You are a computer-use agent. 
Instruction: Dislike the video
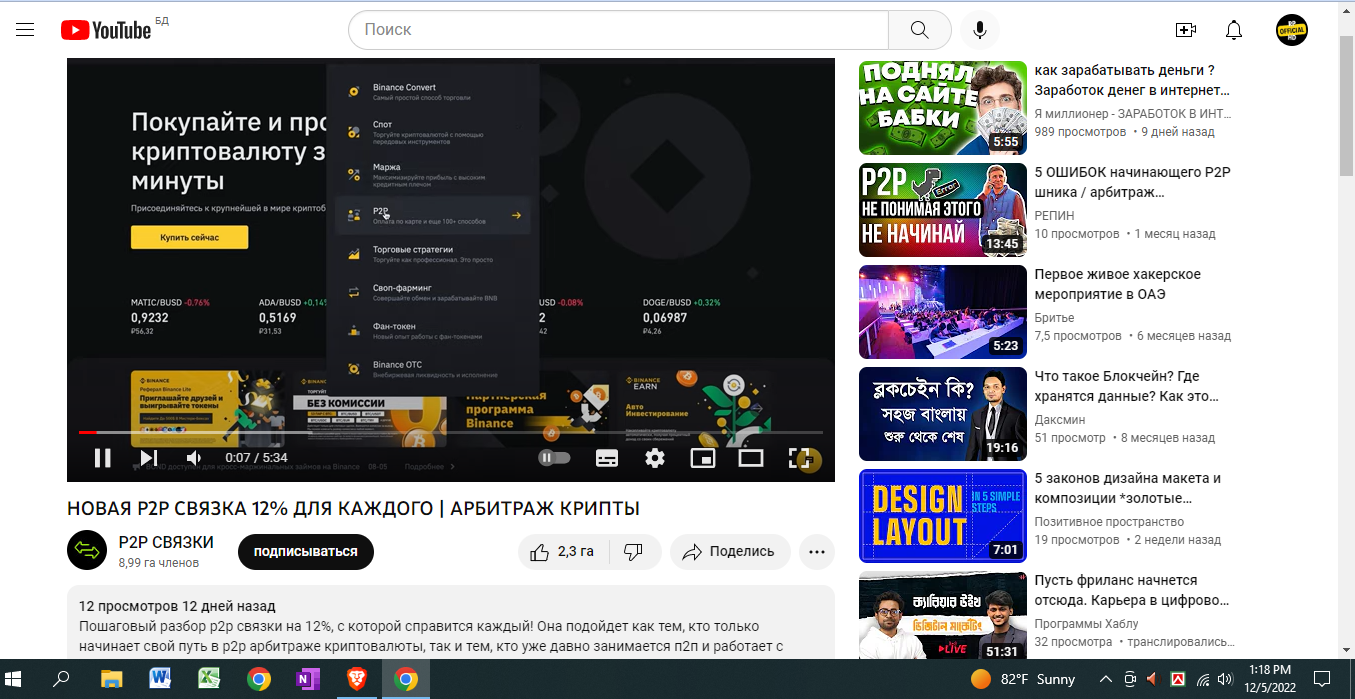click(x=633, y=551)
